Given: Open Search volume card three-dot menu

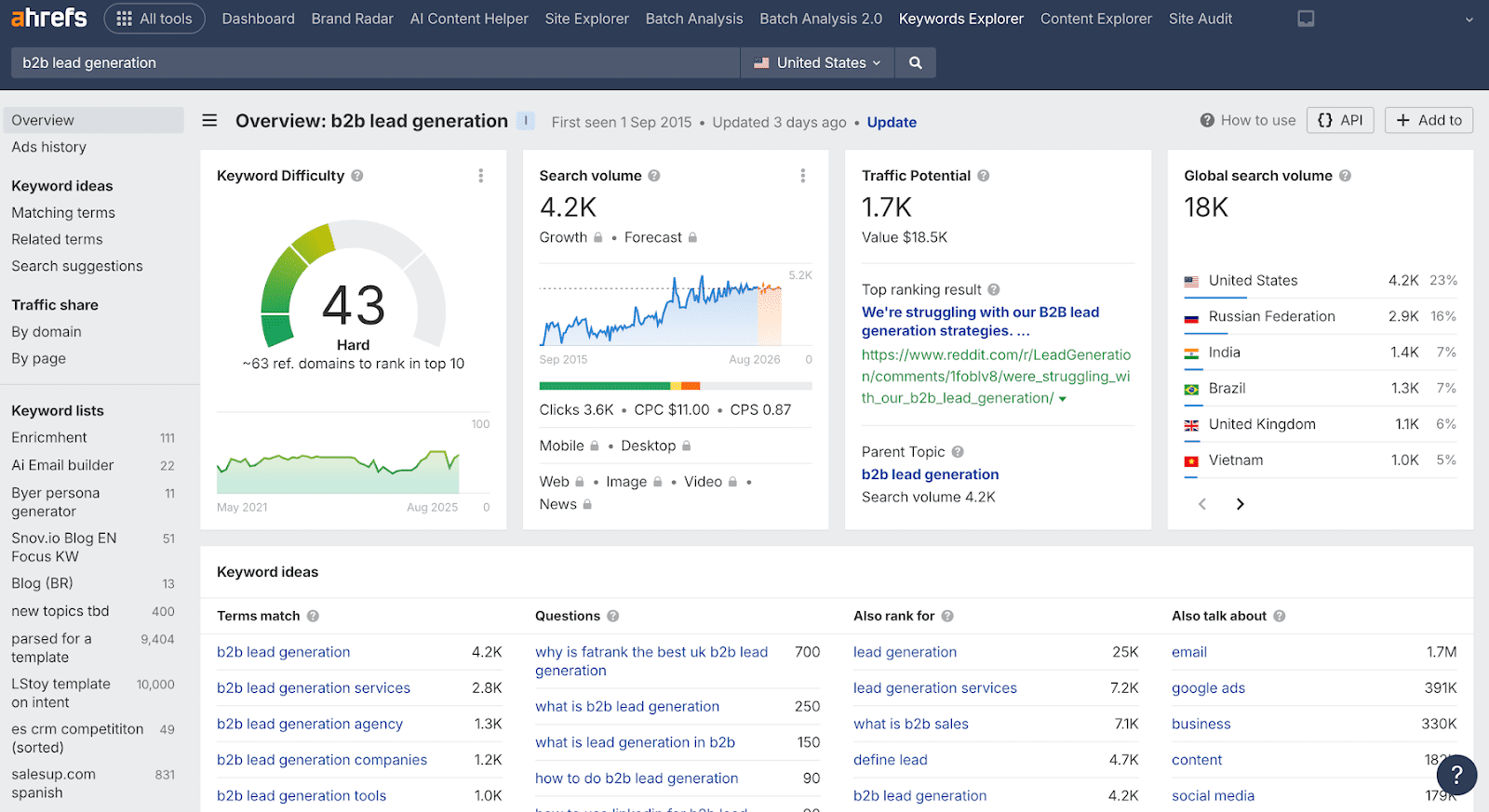Looking at the screenshot, I should coord(802,176).
